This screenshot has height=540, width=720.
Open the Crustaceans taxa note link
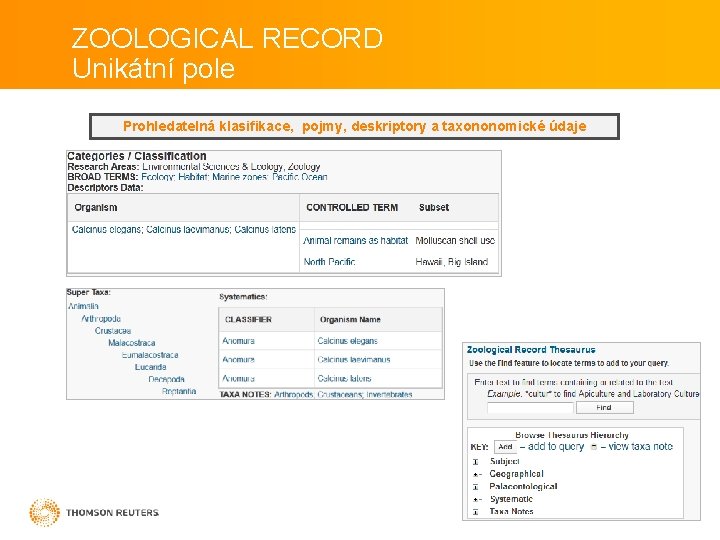click(340, 394)
